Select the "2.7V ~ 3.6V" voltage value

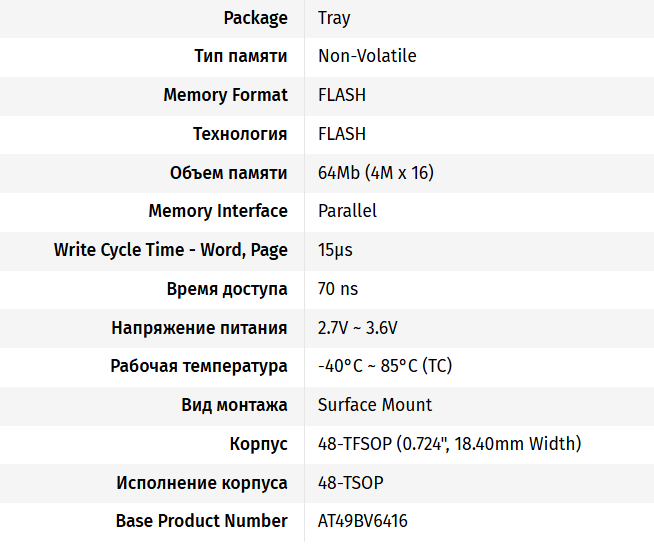[x=358, y=328]
